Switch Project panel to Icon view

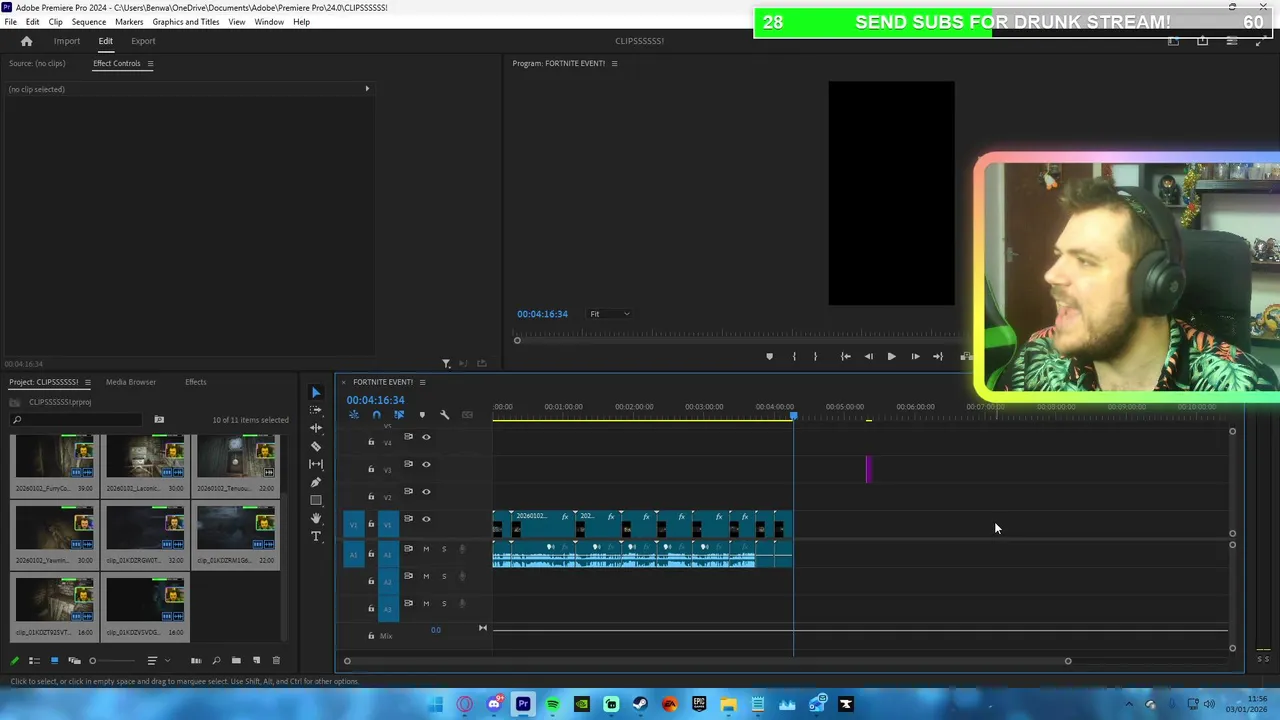(54, 660)
